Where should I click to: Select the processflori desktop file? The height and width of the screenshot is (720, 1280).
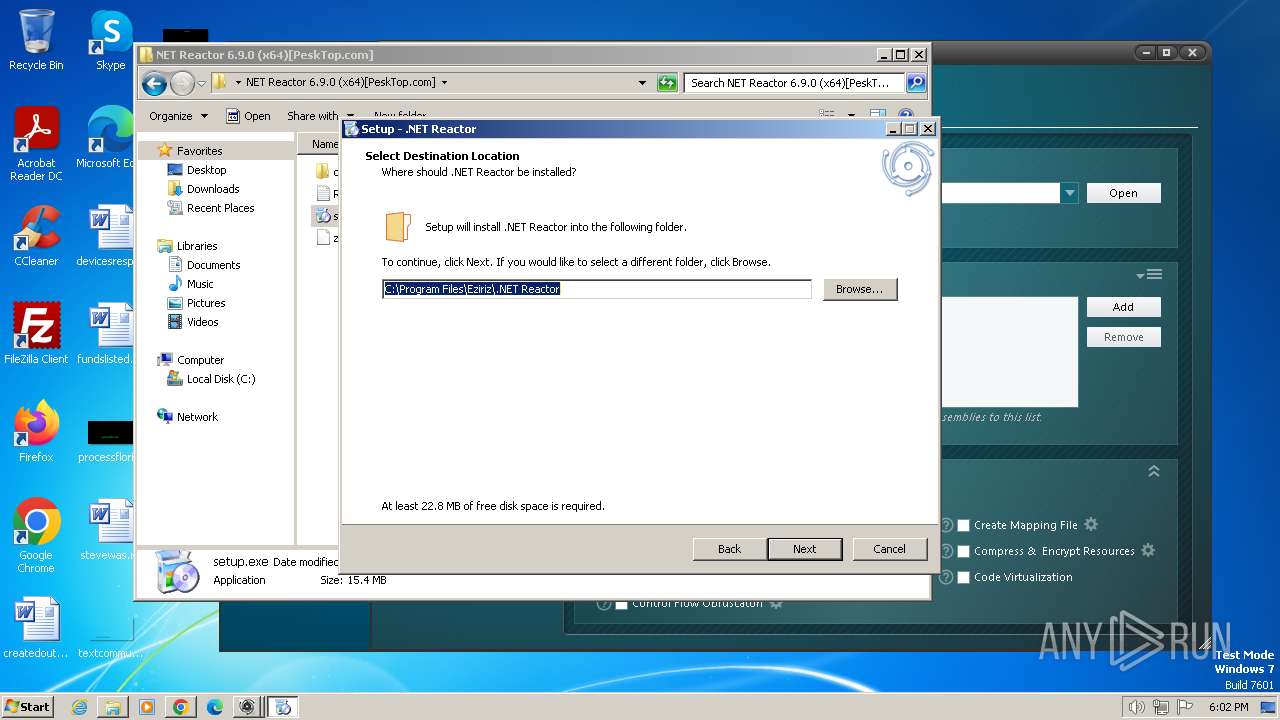(x=105, y=440)
